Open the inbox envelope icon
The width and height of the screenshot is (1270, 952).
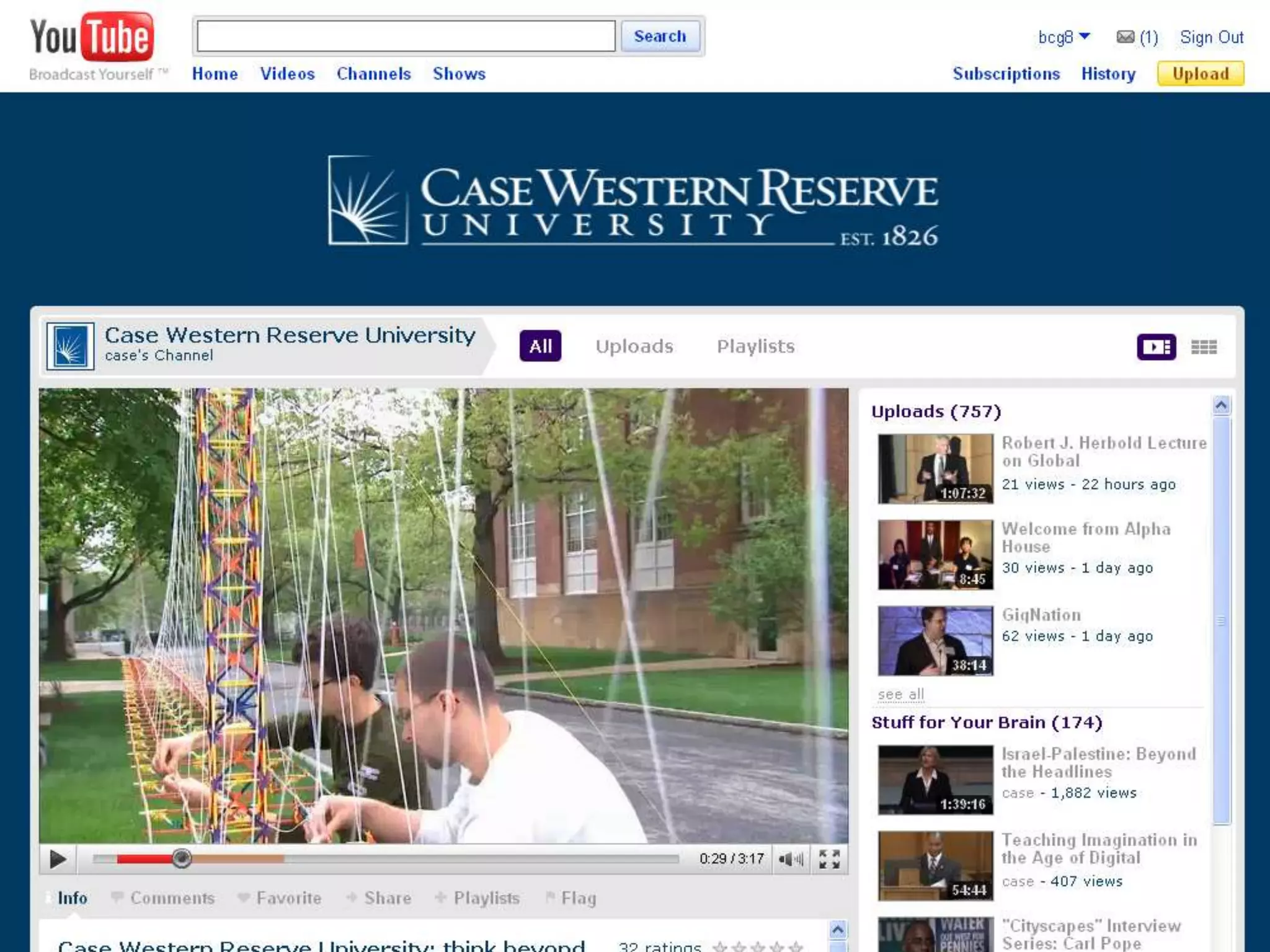pos(1125,37)
